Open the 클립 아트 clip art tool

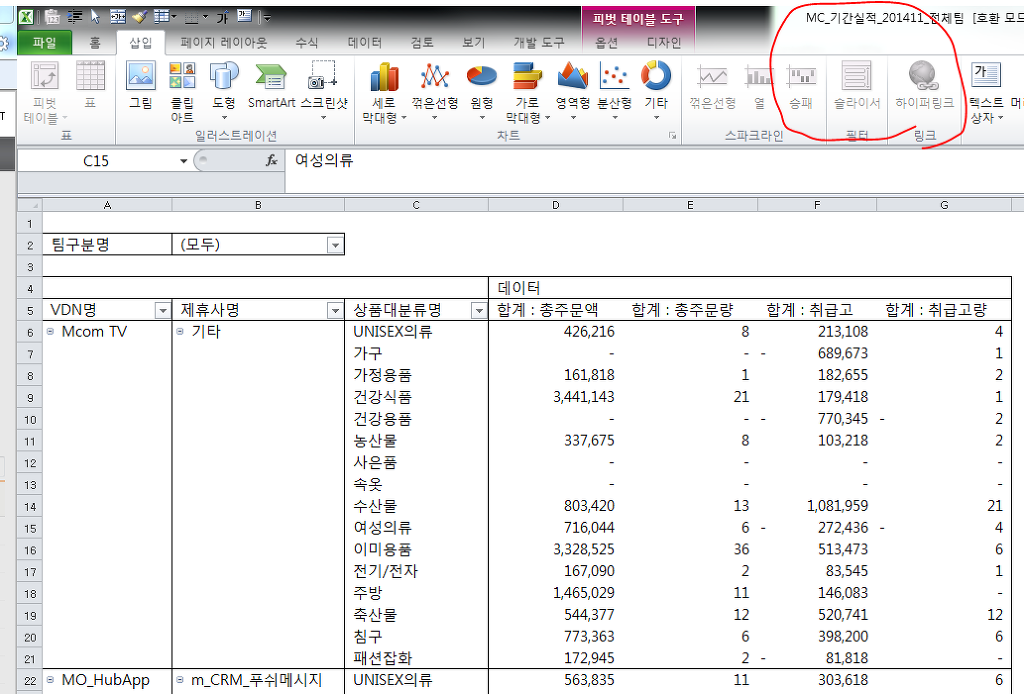pos(182,85)
